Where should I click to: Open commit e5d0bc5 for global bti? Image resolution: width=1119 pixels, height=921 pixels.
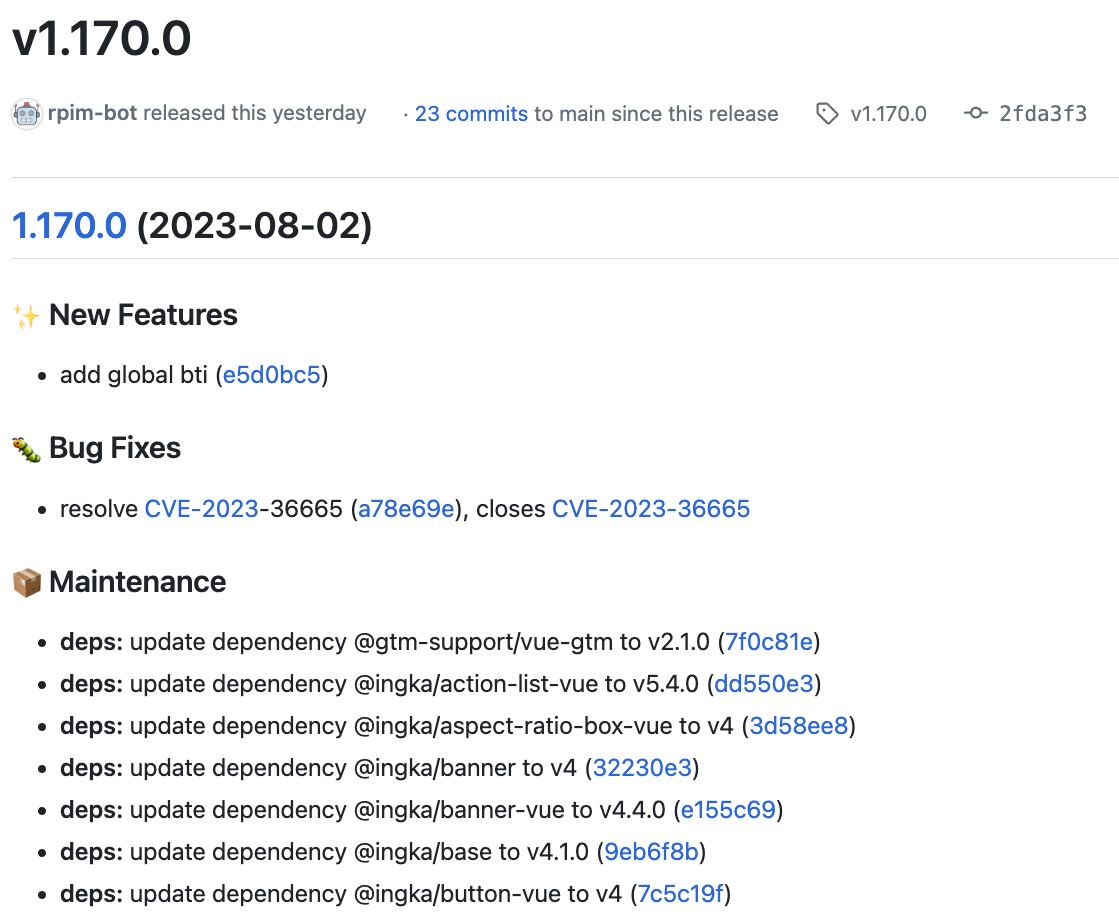pos(272,375)
